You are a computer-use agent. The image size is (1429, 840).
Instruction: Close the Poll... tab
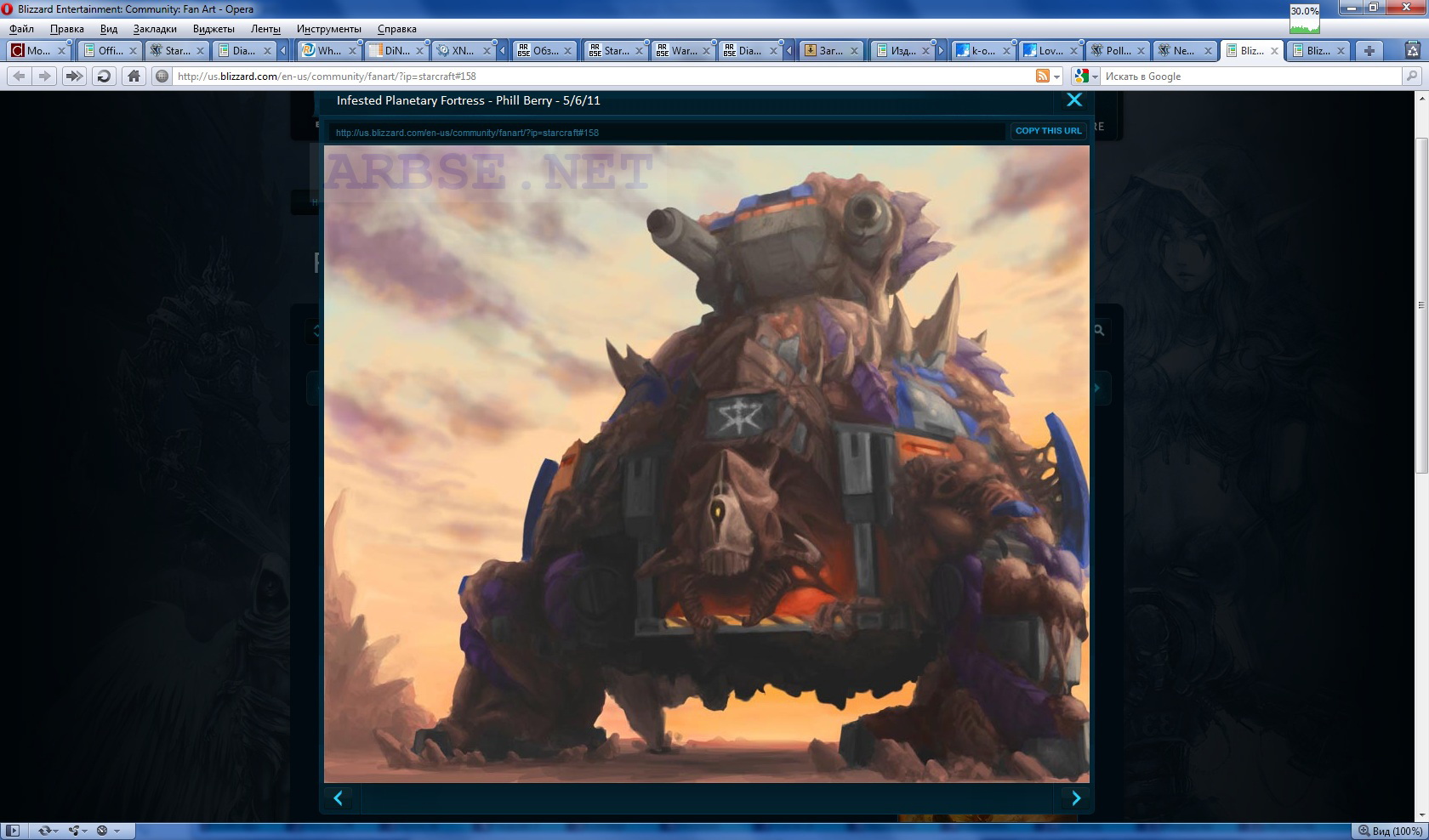pyautogui.click(x=1141, y=51)
